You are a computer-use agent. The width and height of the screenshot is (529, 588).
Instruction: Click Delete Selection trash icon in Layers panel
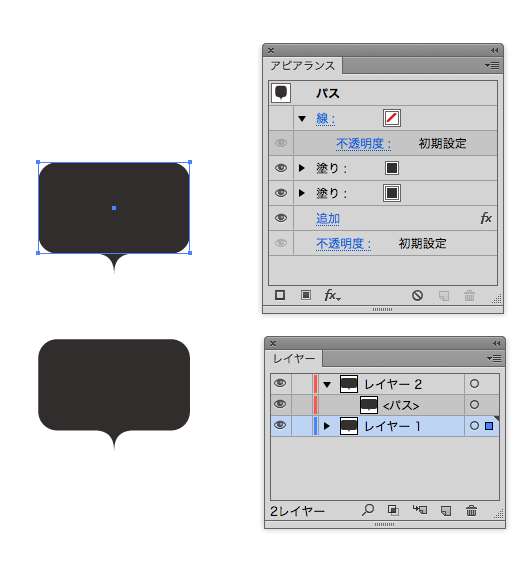click(x=471, y=510)
